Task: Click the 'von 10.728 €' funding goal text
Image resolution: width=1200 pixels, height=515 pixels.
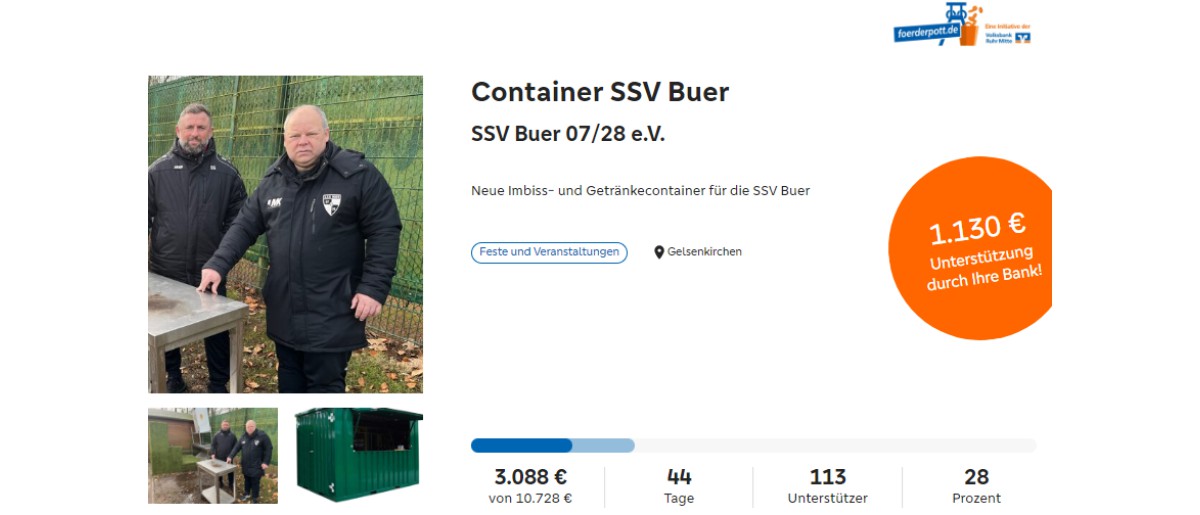Action: (x=531, y=498)
